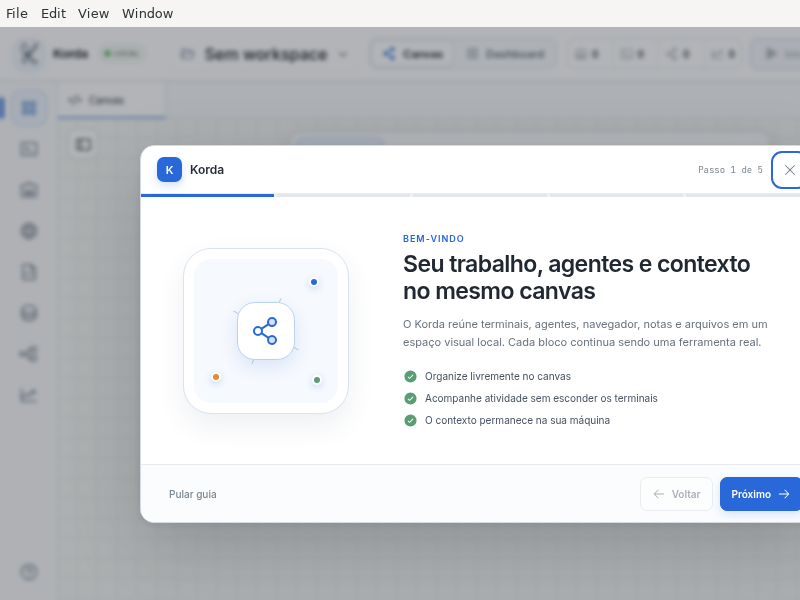Switch to Dashboard view in top bar
Viewport: 800px width, 600px height.
(506, 54)
